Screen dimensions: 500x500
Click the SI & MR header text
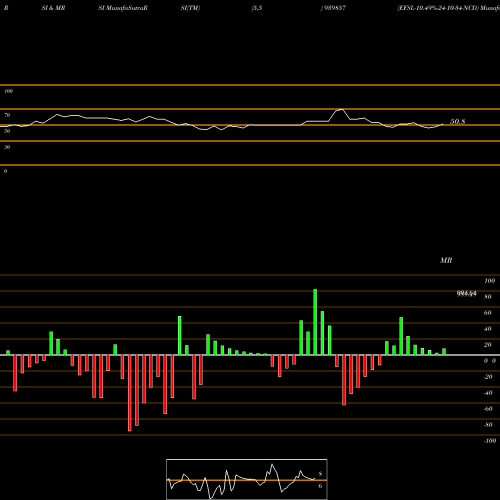pyautogui.click(x=53, y=8)
